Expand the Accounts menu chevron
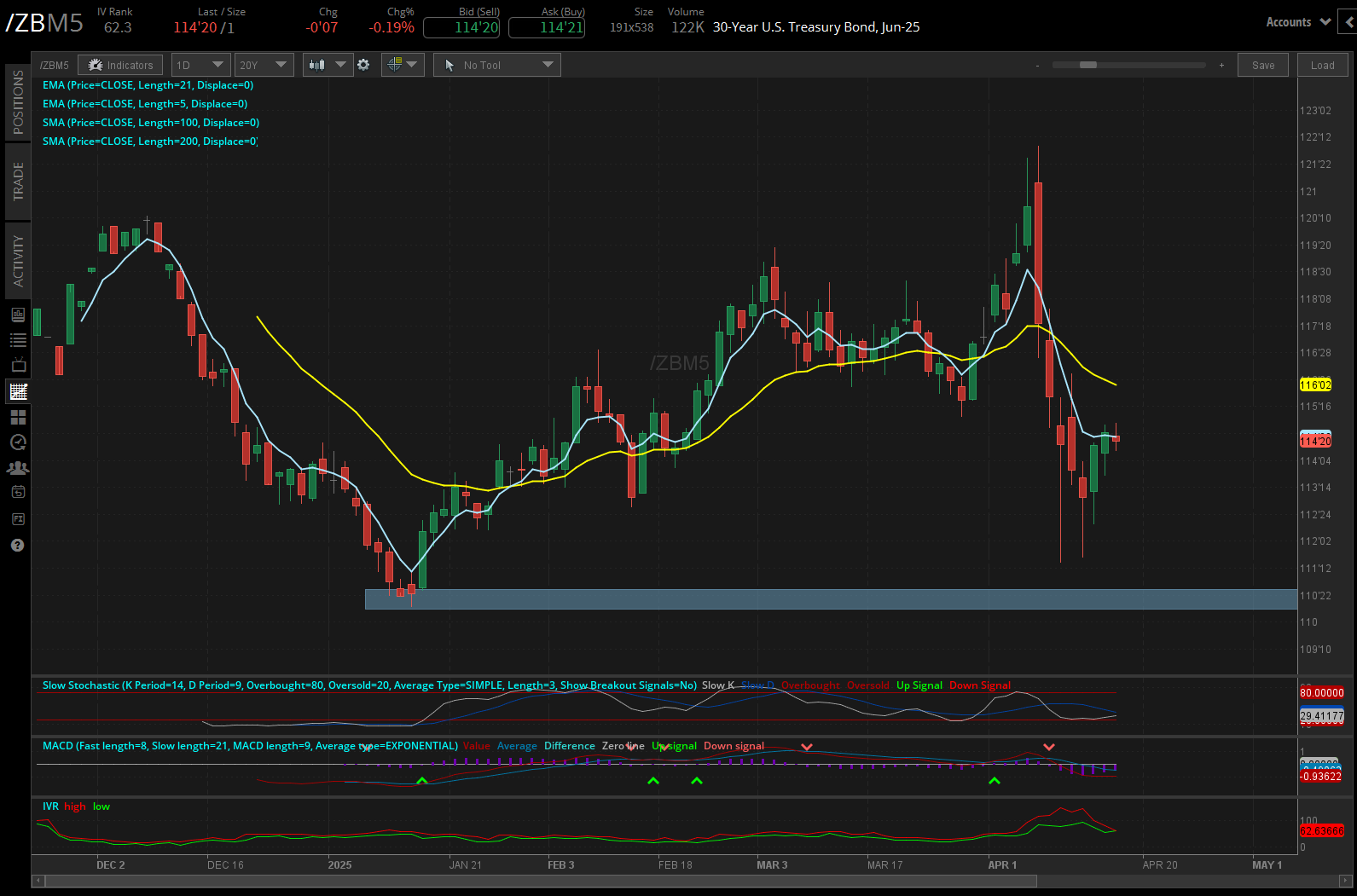 click(1325, 22)
